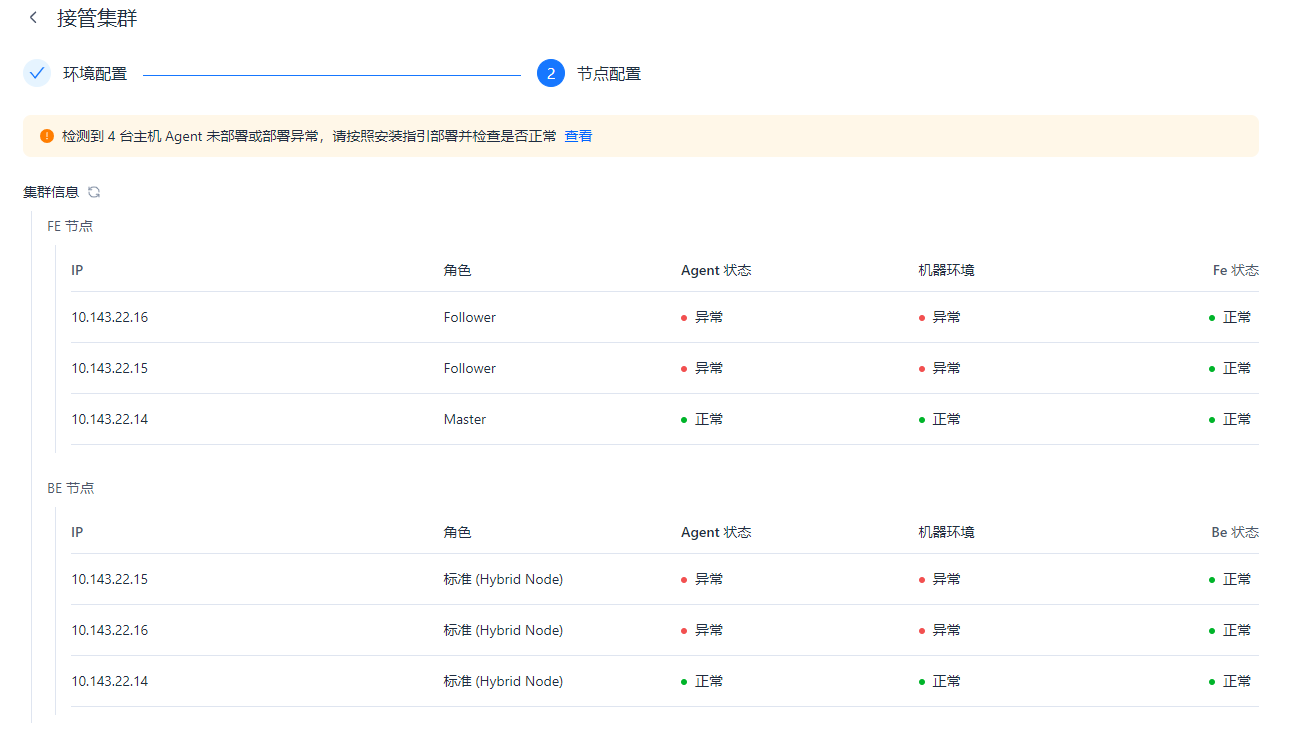Select BE row IP 10.143.22.16
The width and height of the screenshot is (1315, 738).
tap(109, 630)
